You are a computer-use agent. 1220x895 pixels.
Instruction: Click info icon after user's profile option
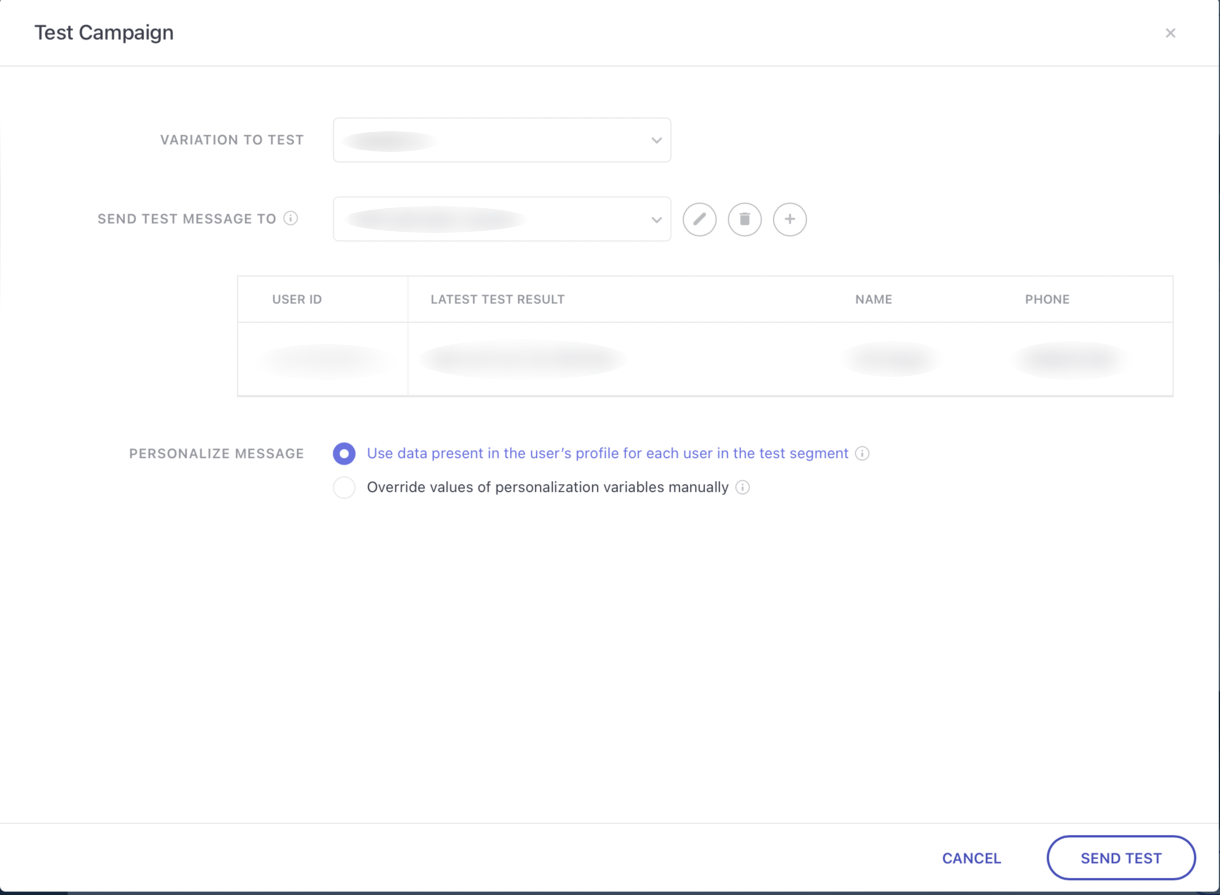862,453
